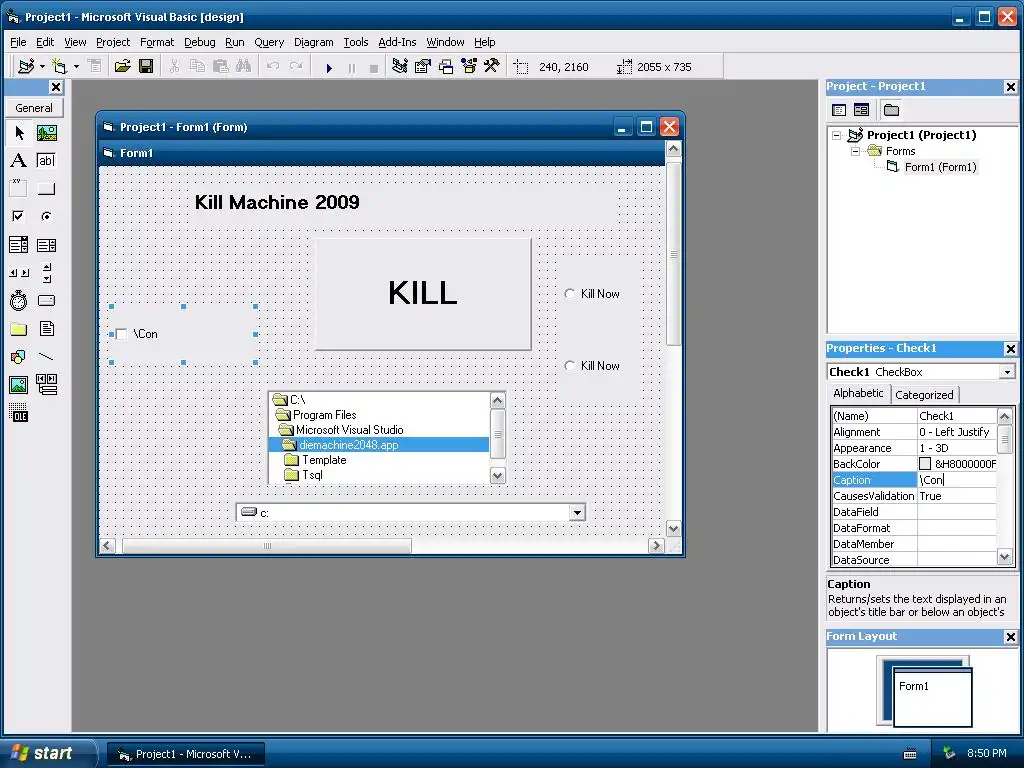Open the Add Project dropdown arrow
This screenshot has height=768, width=1024.
coord(42,66)
